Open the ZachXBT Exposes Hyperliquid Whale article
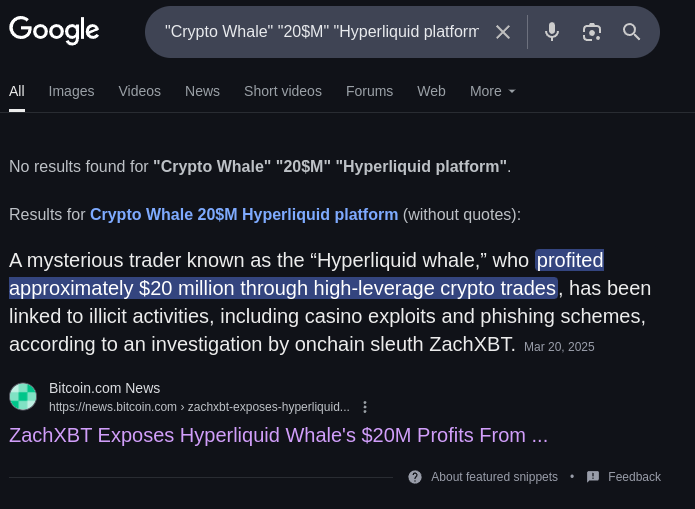The height and width of the screenshot is (509, 695). click(x=278, y=435)
